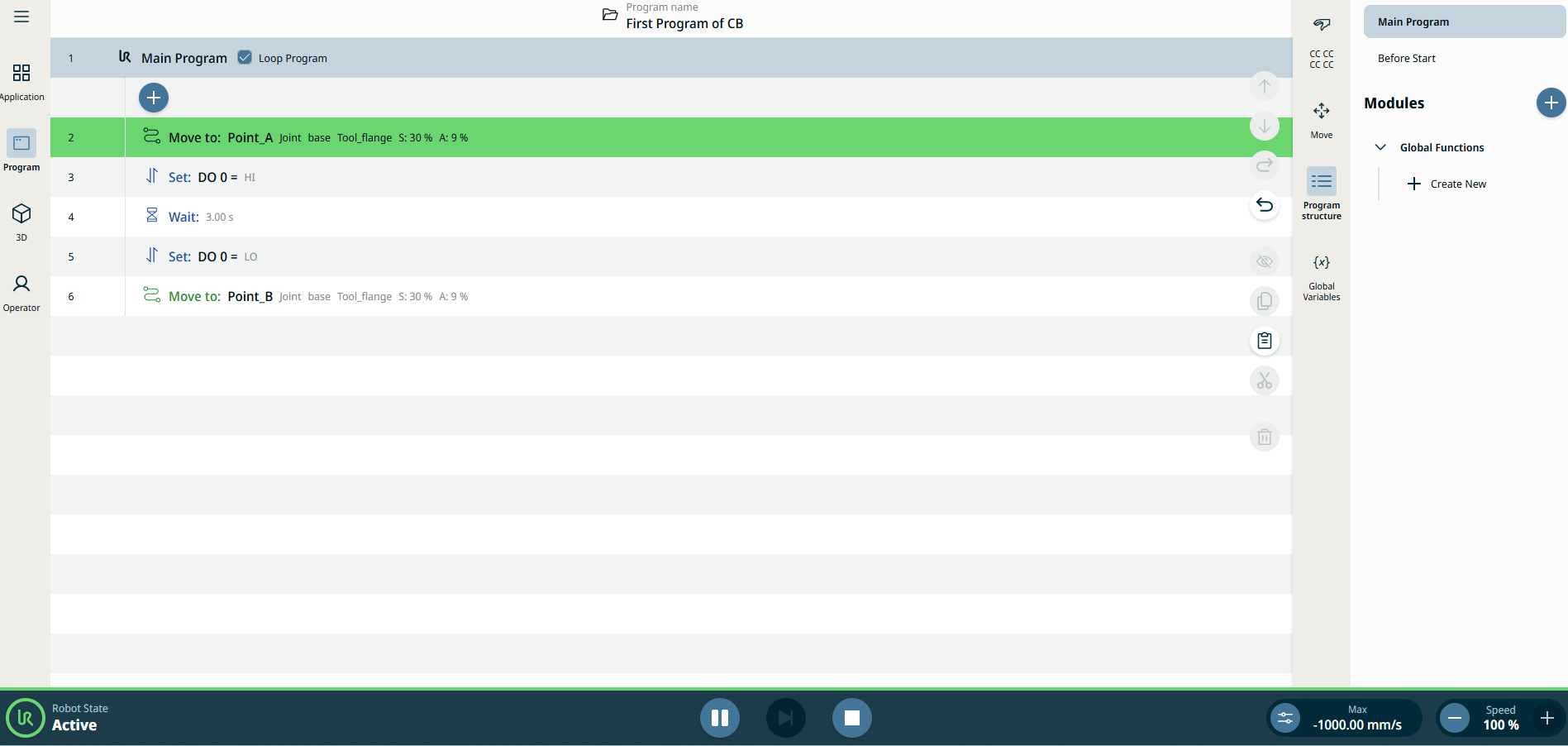Open the Application section
This screenshot has height=746, width=1568.
pyautogui.click(x=21, y=82)
